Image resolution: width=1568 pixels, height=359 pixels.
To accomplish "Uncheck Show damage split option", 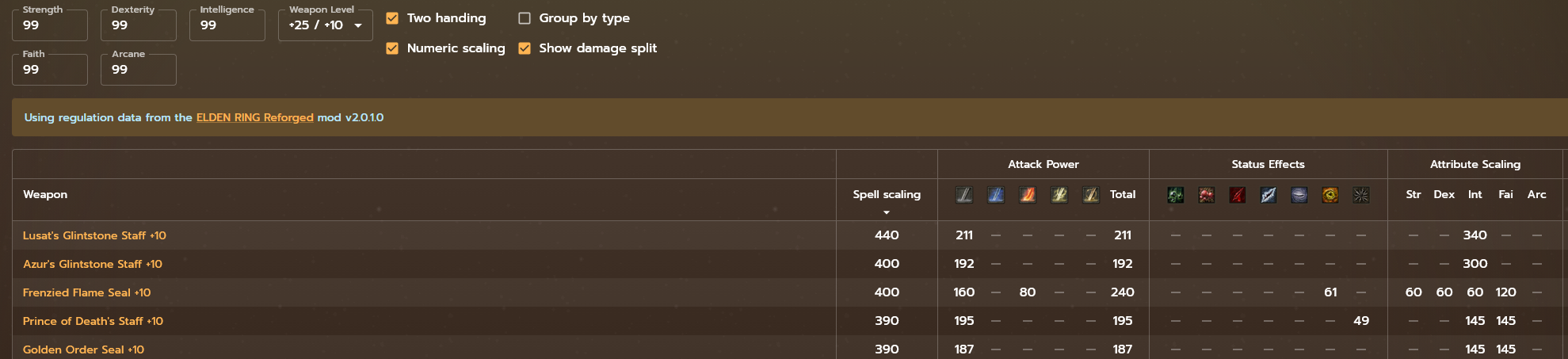I will click(x=525, y=48).
